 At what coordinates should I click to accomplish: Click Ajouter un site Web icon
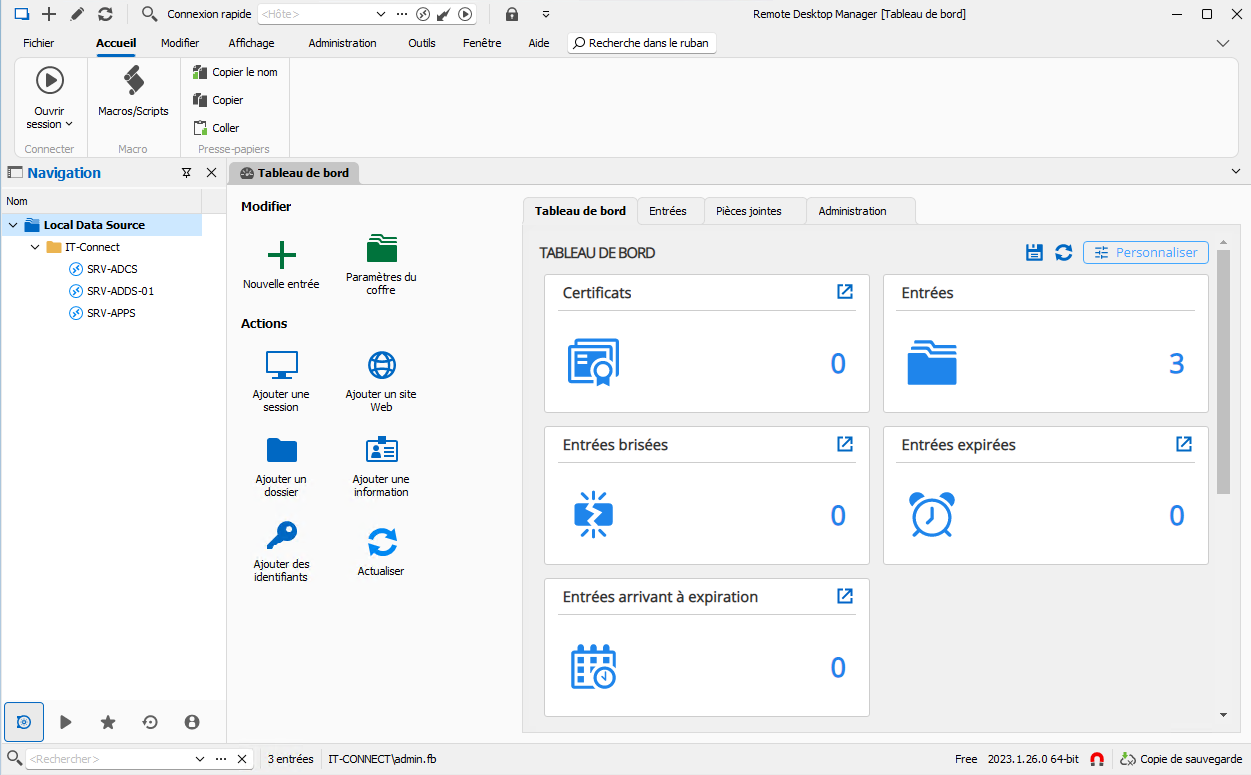(x=381, y=365)
